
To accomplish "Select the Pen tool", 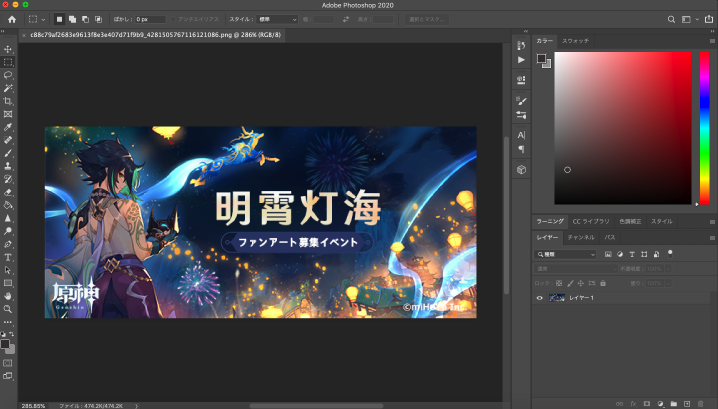I will click(x=8, y=244).
